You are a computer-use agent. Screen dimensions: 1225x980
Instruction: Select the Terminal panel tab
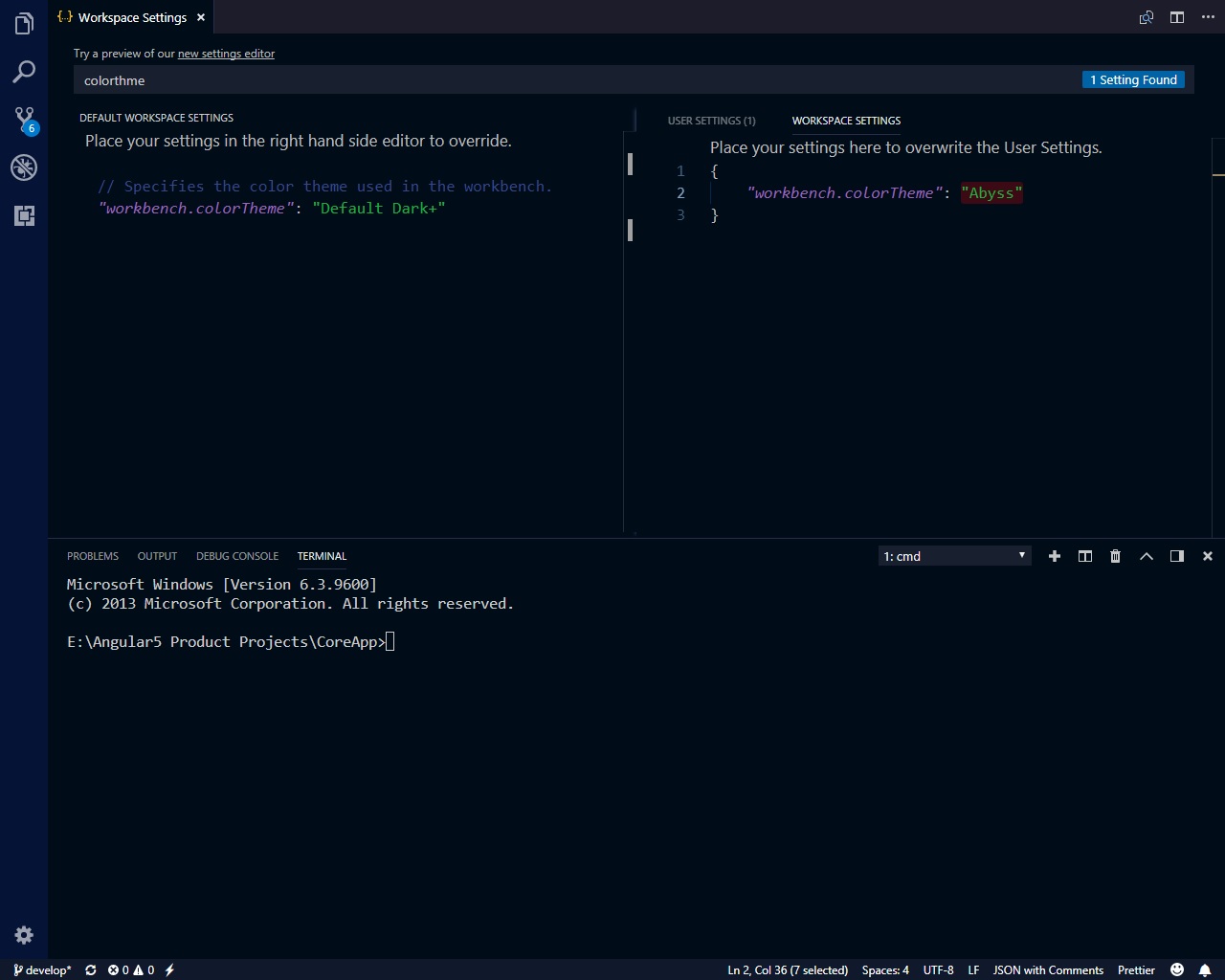pos(322,556)
